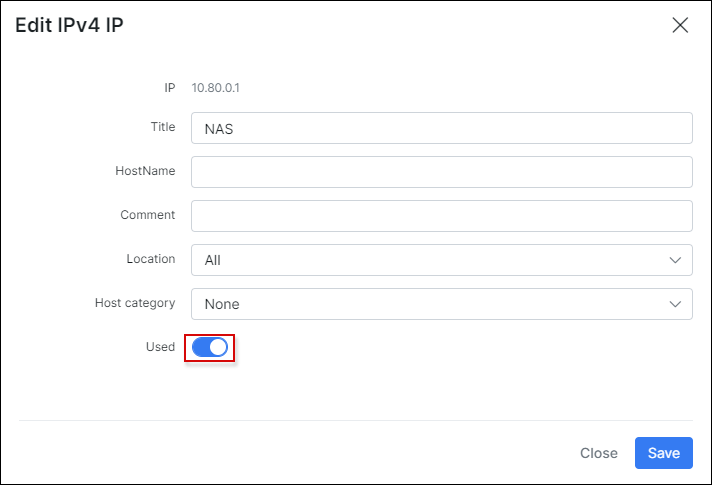Viewport: 712px width, 485px height.
Task: Click the HostName field label
Action: tap(145, 171)
